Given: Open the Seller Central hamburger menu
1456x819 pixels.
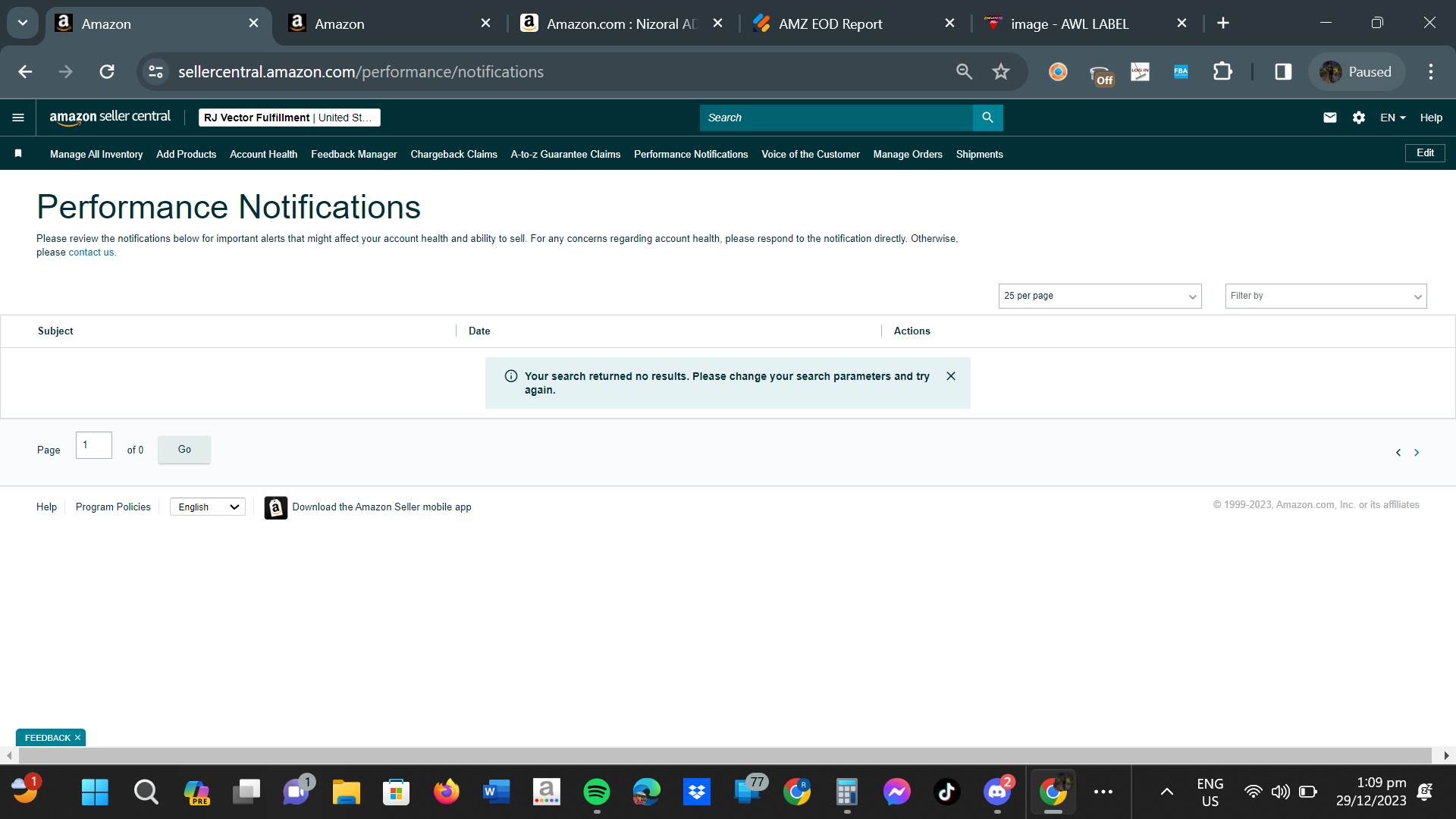Looking at the screenshot, I should tap(18, 118).
